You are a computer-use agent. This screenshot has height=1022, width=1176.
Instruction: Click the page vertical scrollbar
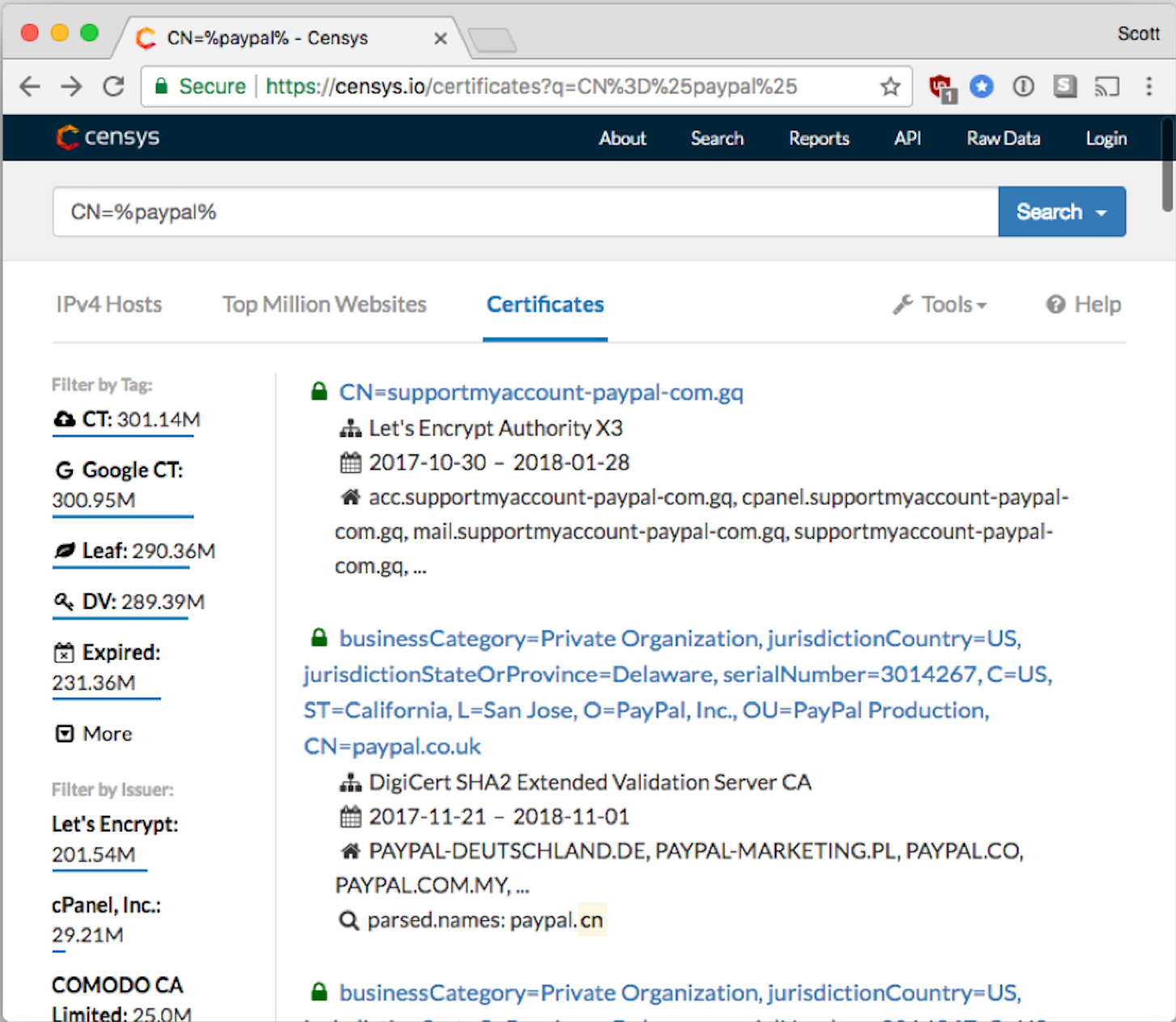point(1167,166)
